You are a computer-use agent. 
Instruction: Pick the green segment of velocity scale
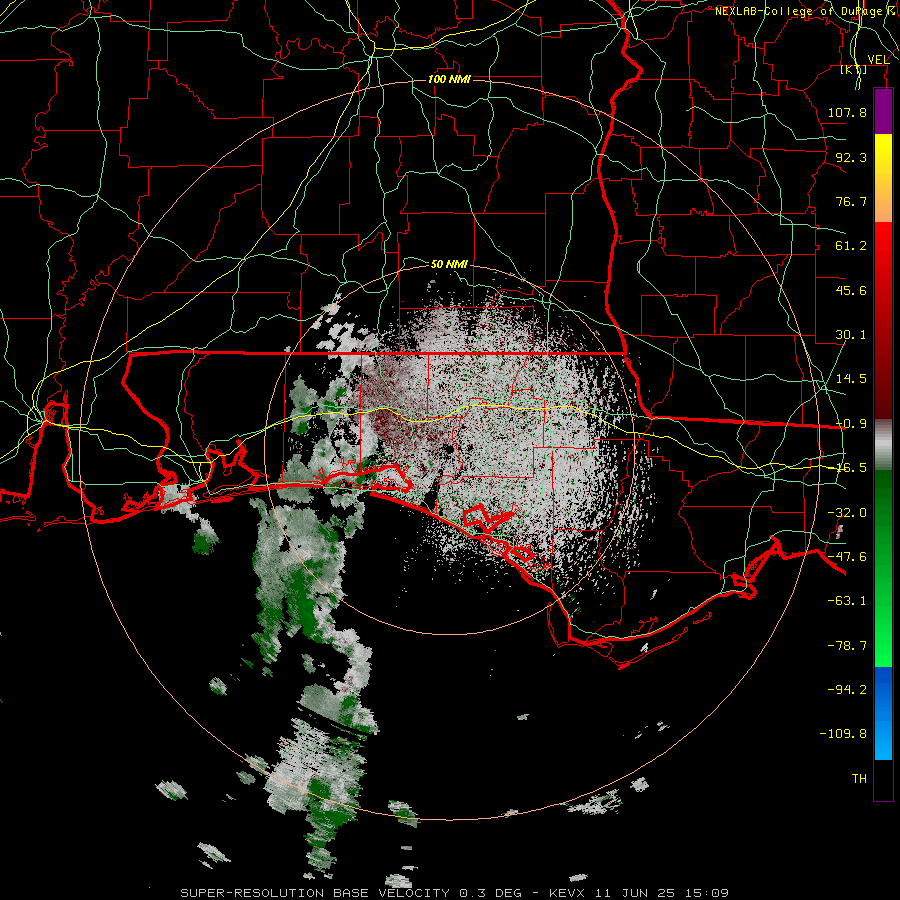pos(883,568)
